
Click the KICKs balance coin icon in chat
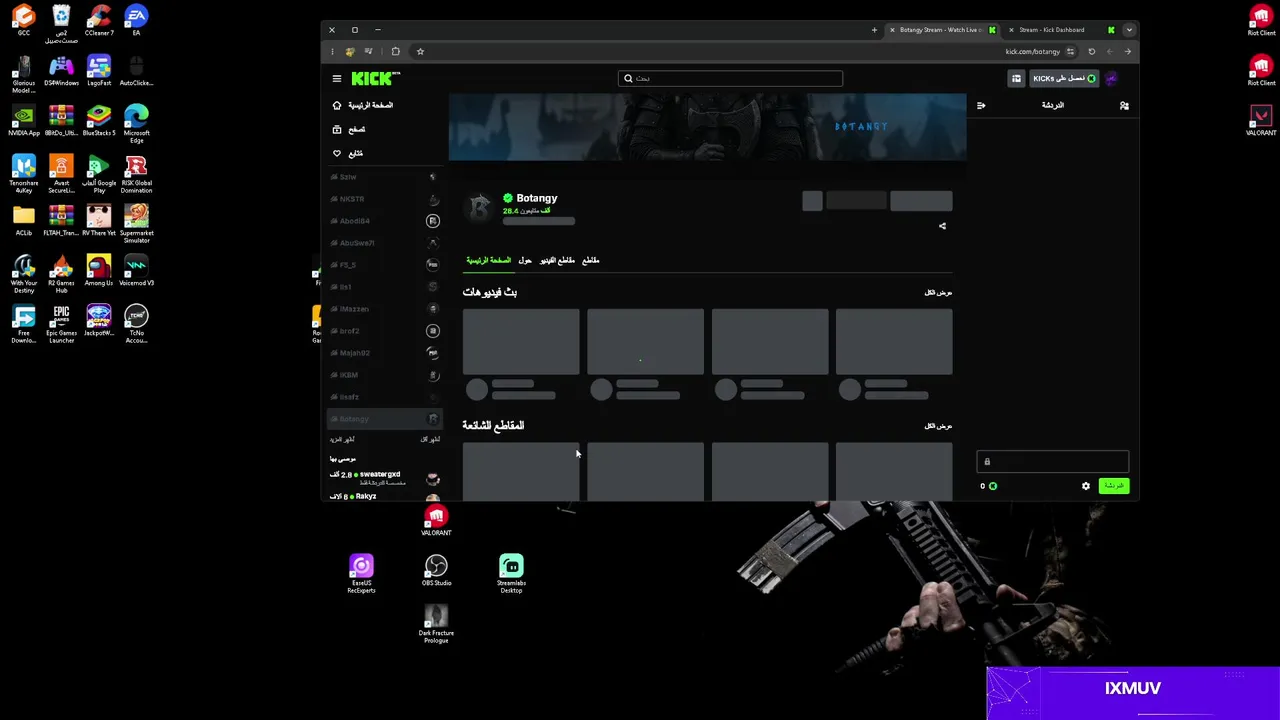pos(993,486)
